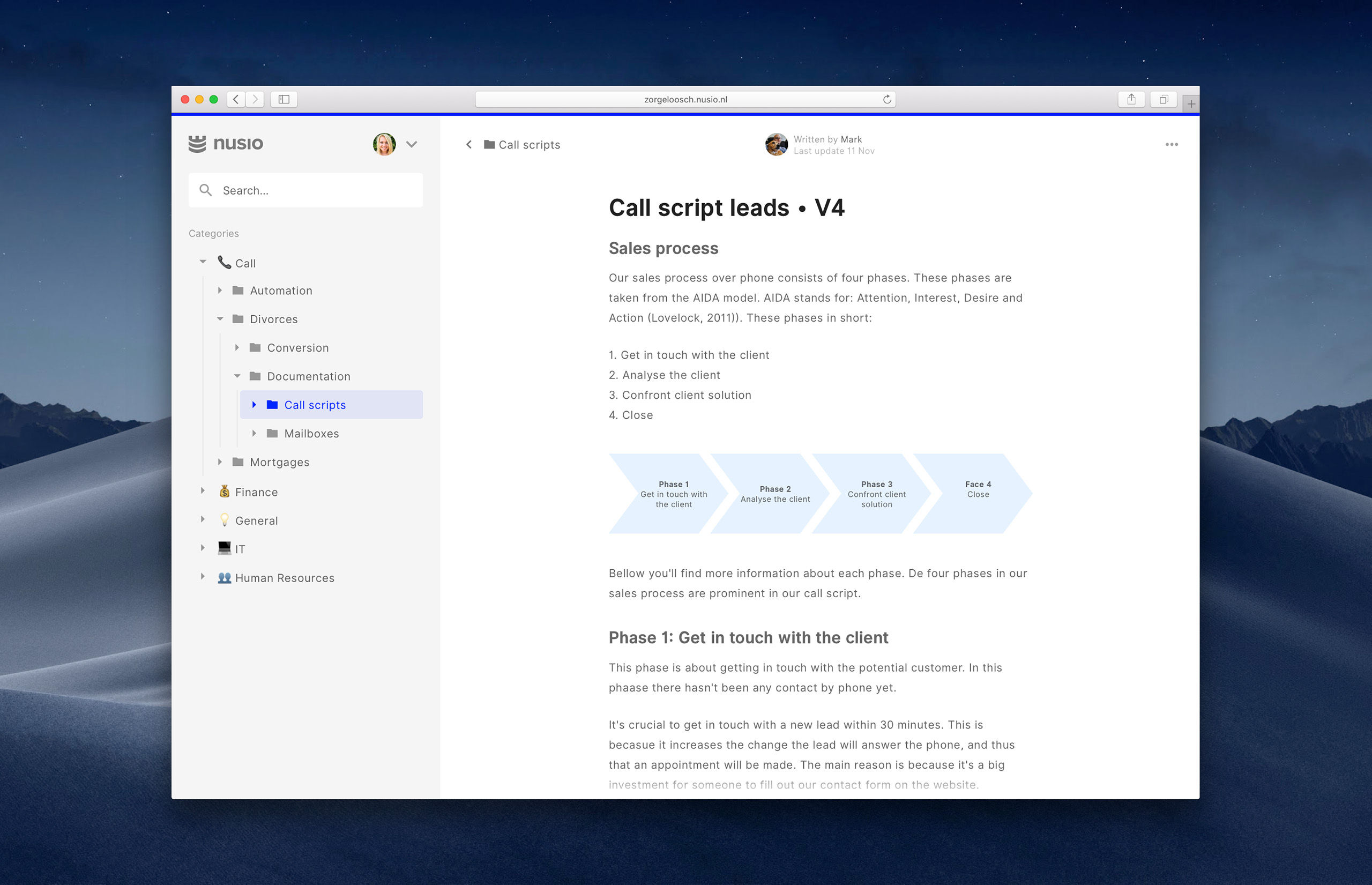Viewport: 1372px width, 885px height.
Task: Open the Human Resources category label
Action: pos(285,578)
